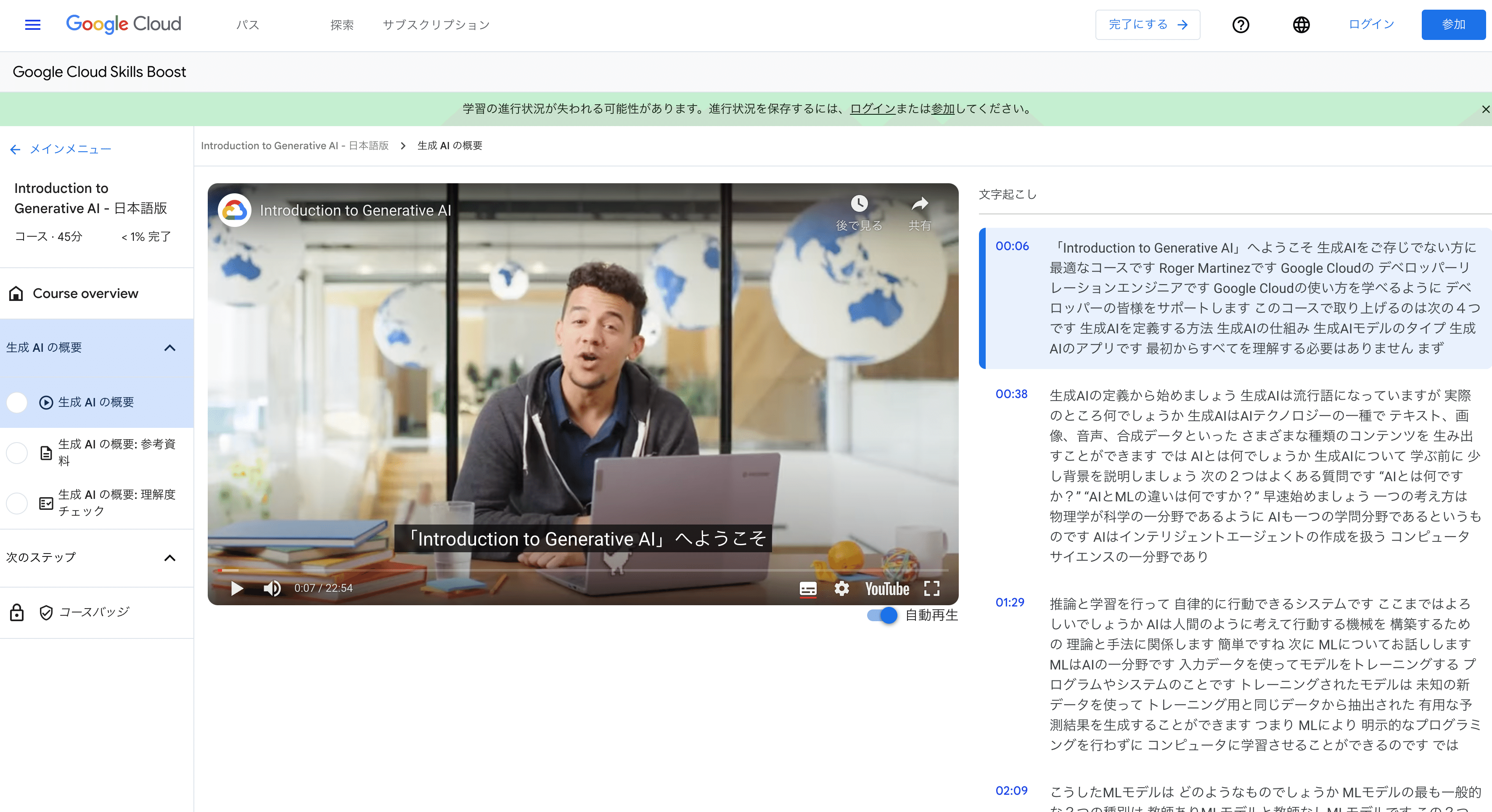This screenshot has width=1492, height=812.
Task: Jump to transcript timestamp 01:29
Action: tap(1010, 603)
